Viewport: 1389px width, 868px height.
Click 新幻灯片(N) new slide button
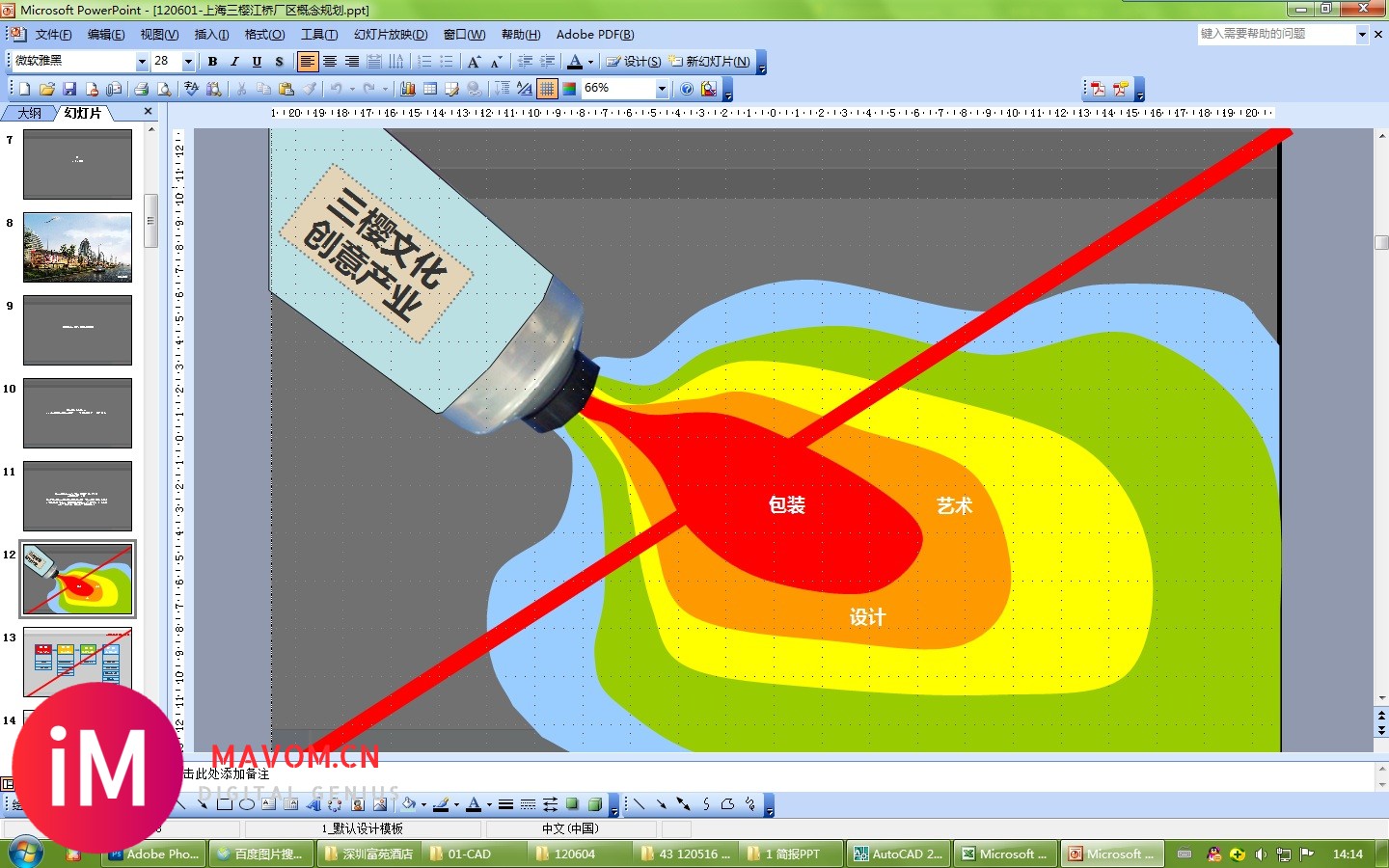pyautogui.click(x=710, y=62)
